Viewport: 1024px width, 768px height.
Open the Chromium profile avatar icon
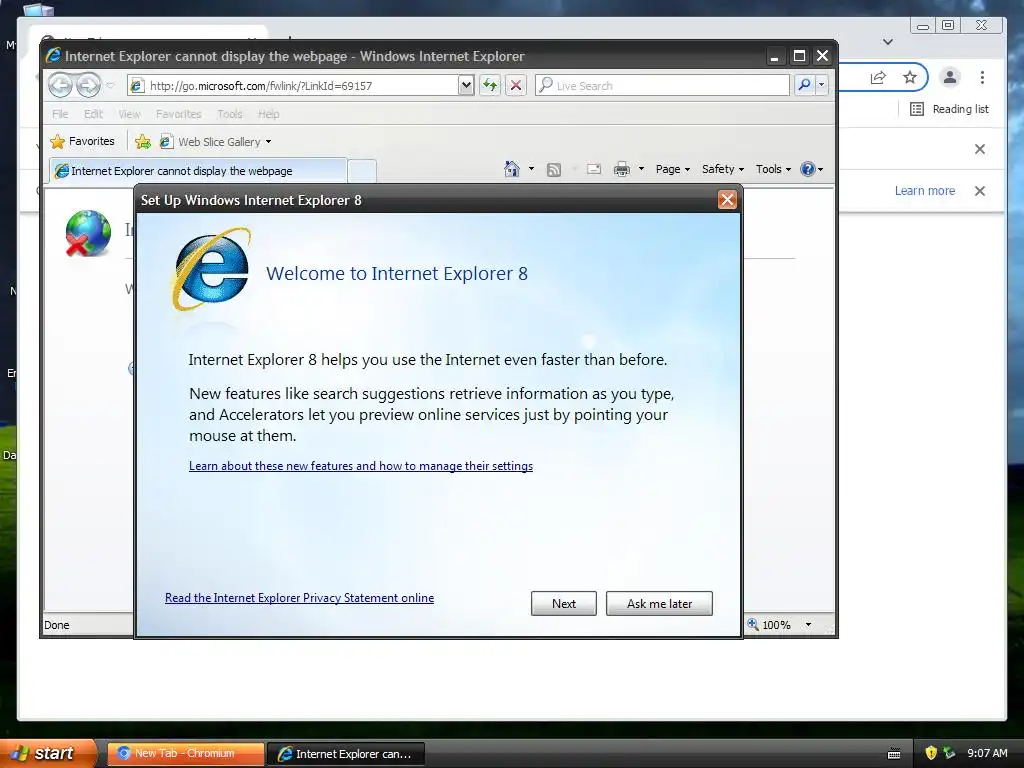[950, 77]
